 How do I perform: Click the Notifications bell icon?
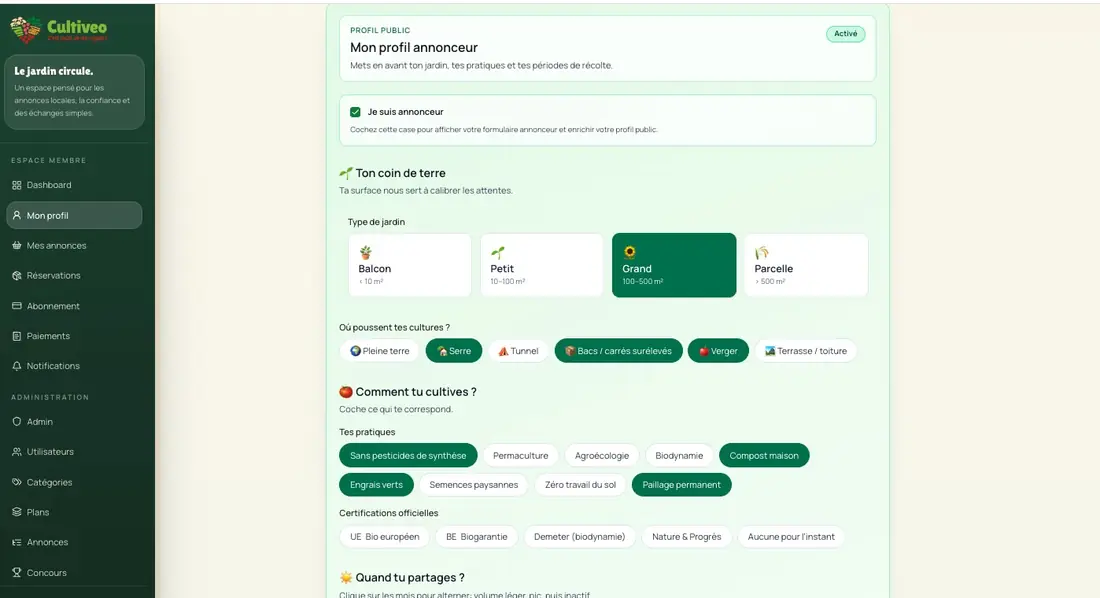pos(17,366)
